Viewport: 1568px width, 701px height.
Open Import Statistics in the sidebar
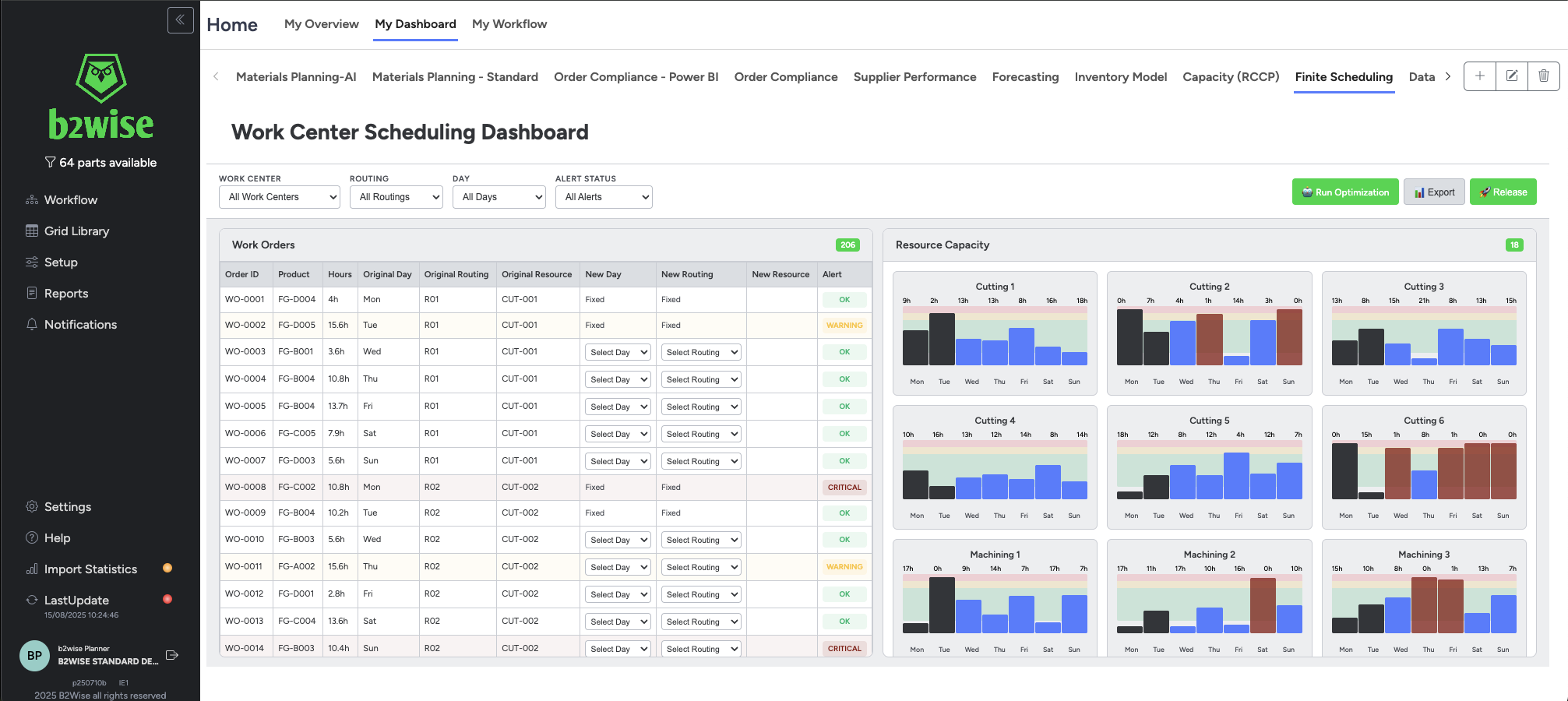pos(90,569)
